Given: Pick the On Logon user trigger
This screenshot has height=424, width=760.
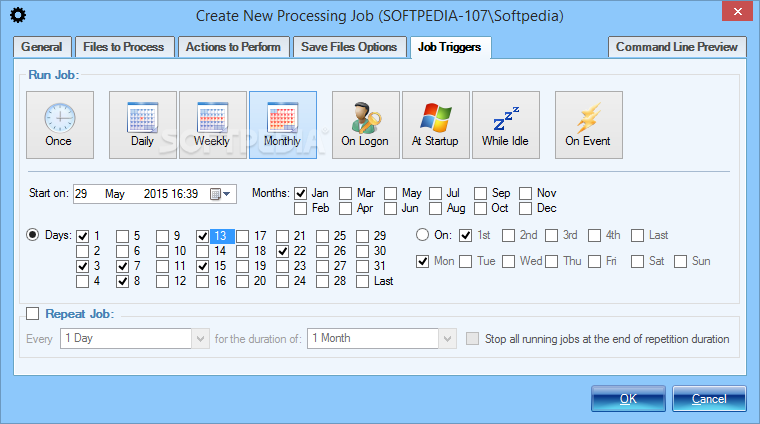Looking at the screenshot, I should [x=365, y=125].
